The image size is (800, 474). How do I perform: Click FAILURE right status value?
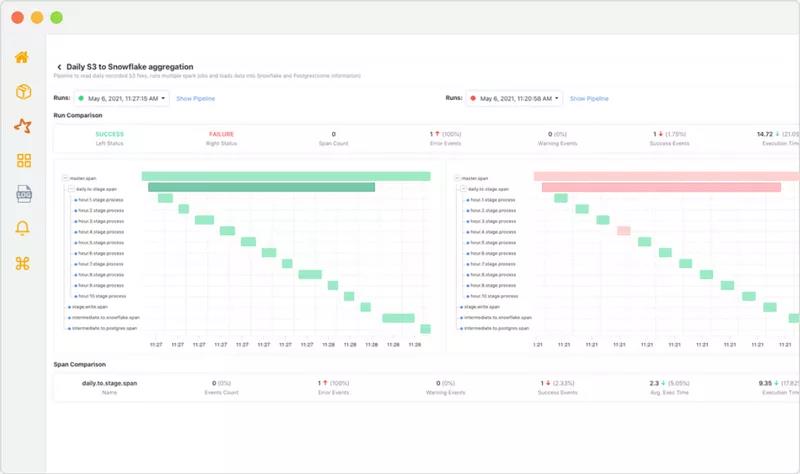click(x=221, y=134)
